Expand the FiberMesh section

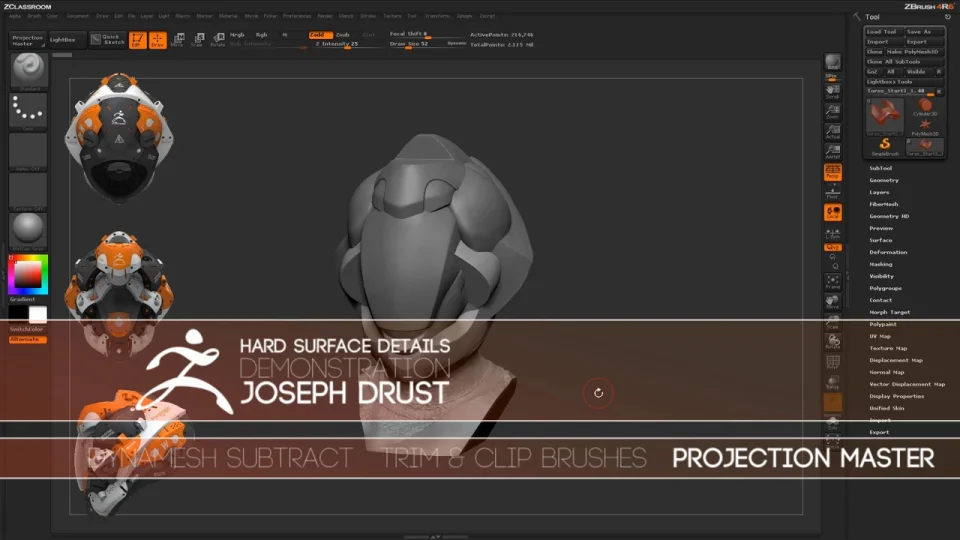(x=883, y=204)
